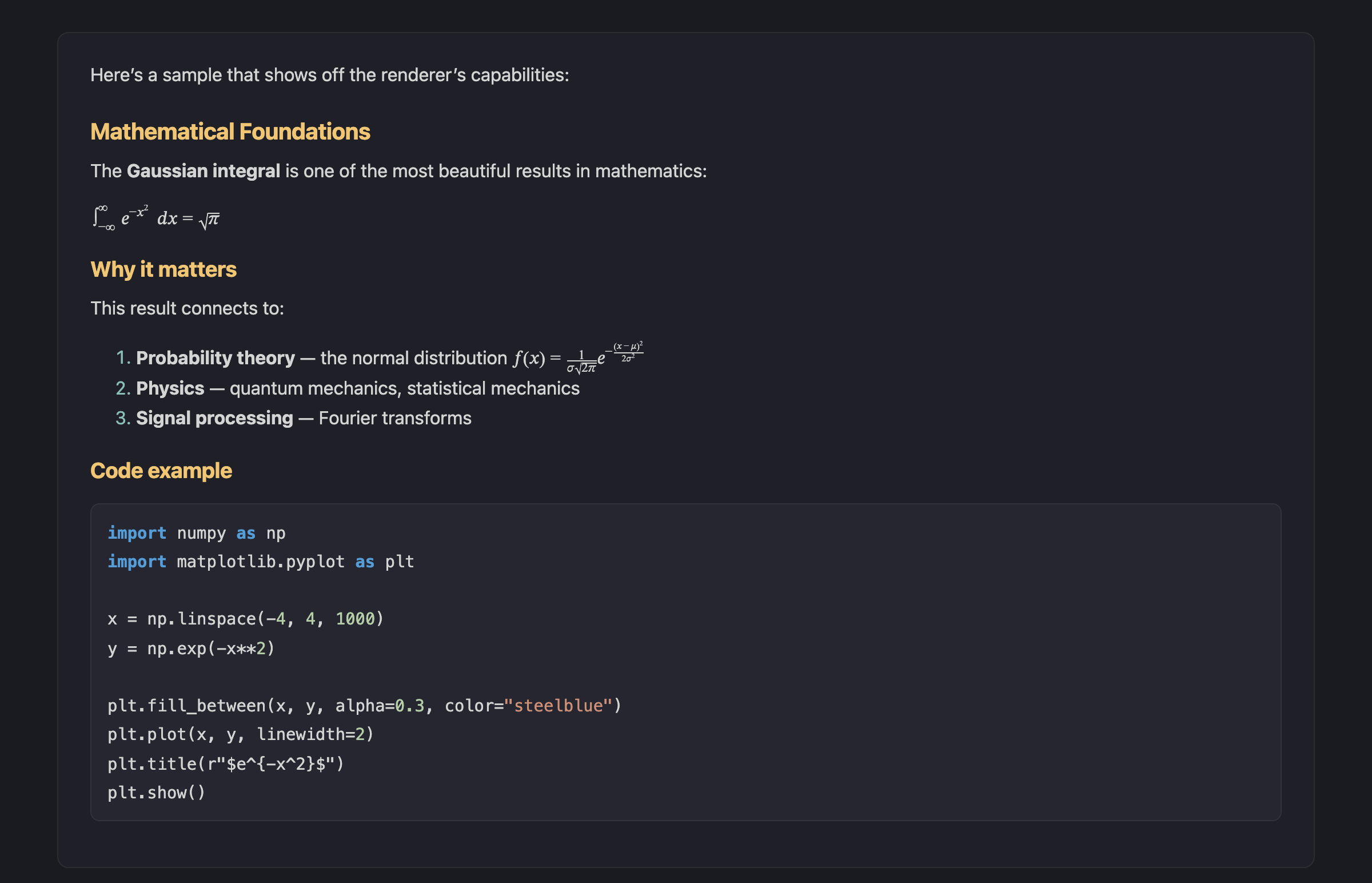This screenshot has width=1372, height=883.
Task: Click the plt.fill_between code line
Action: point(365,706)
